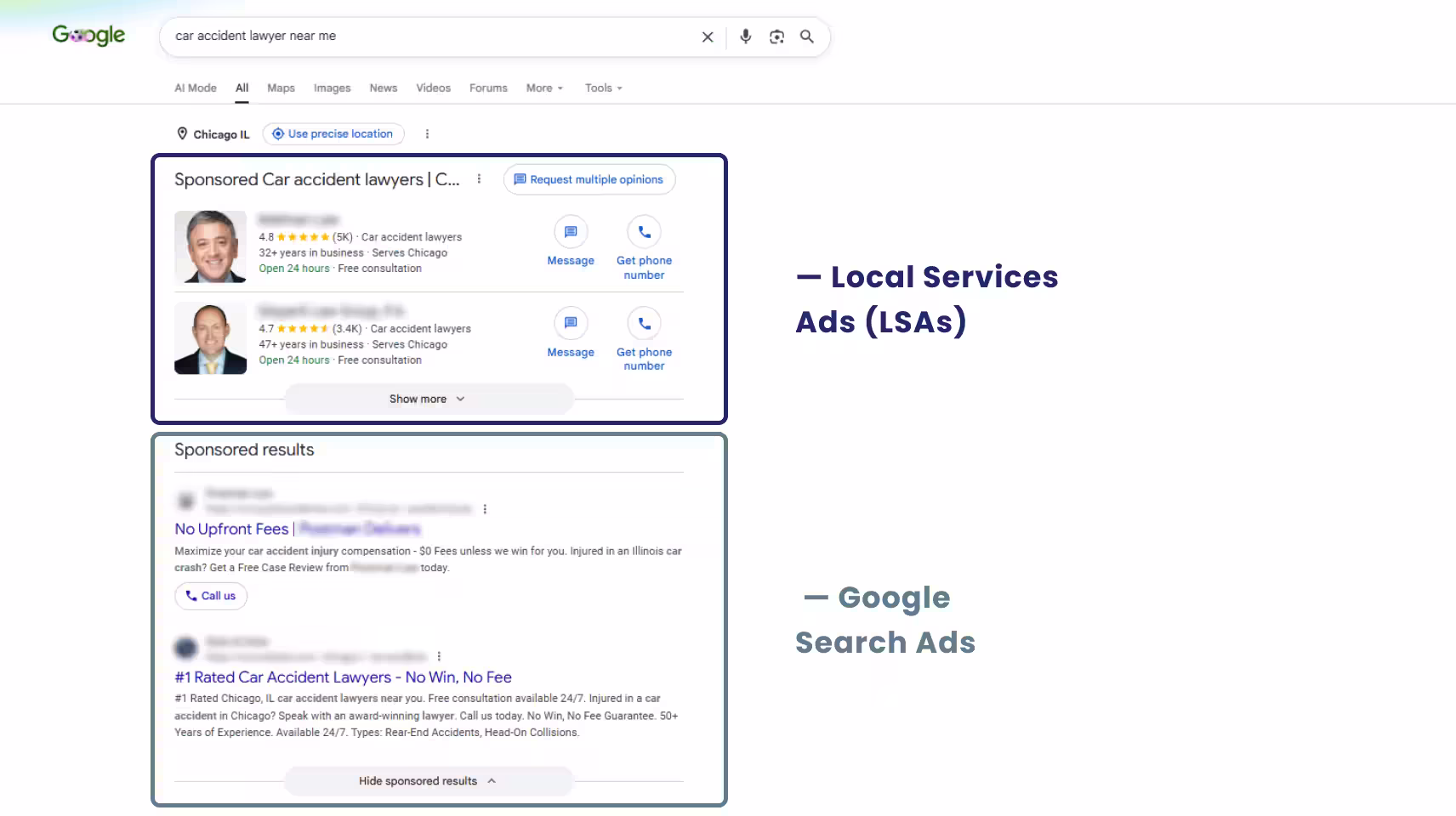The image size is (1456, 816).
Task: Switch to Images tab
Action: [332, 88]
